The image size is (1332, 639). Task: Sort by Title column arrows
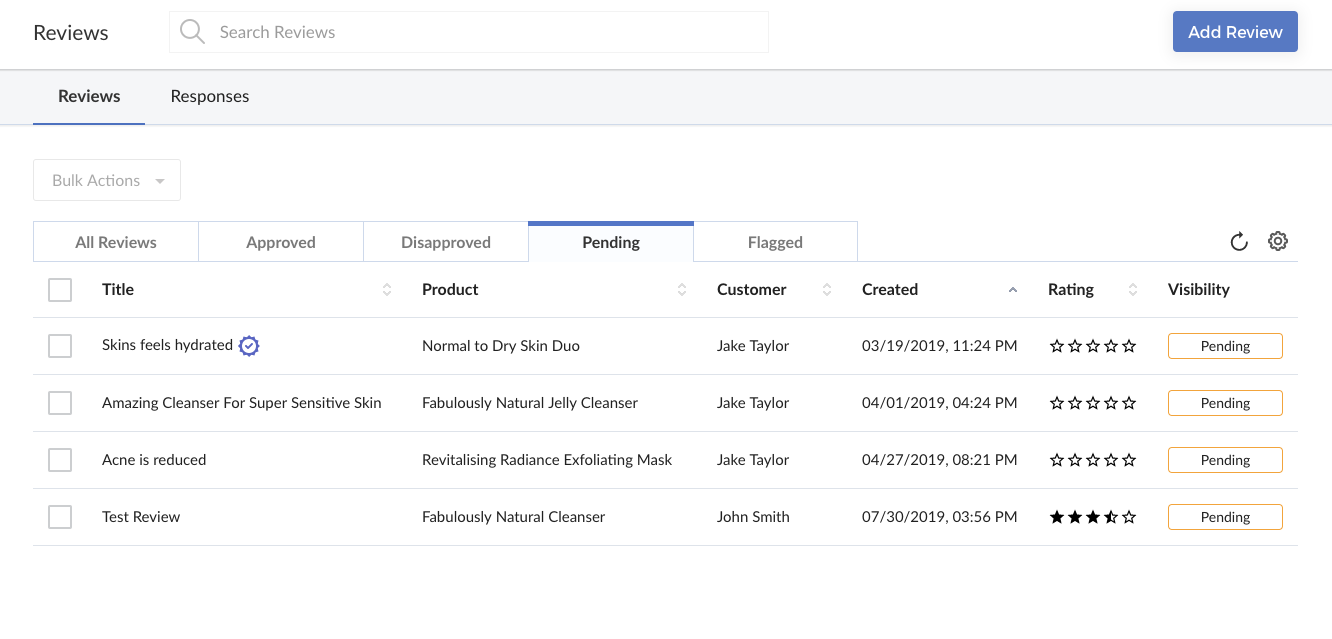coord(387,289)
